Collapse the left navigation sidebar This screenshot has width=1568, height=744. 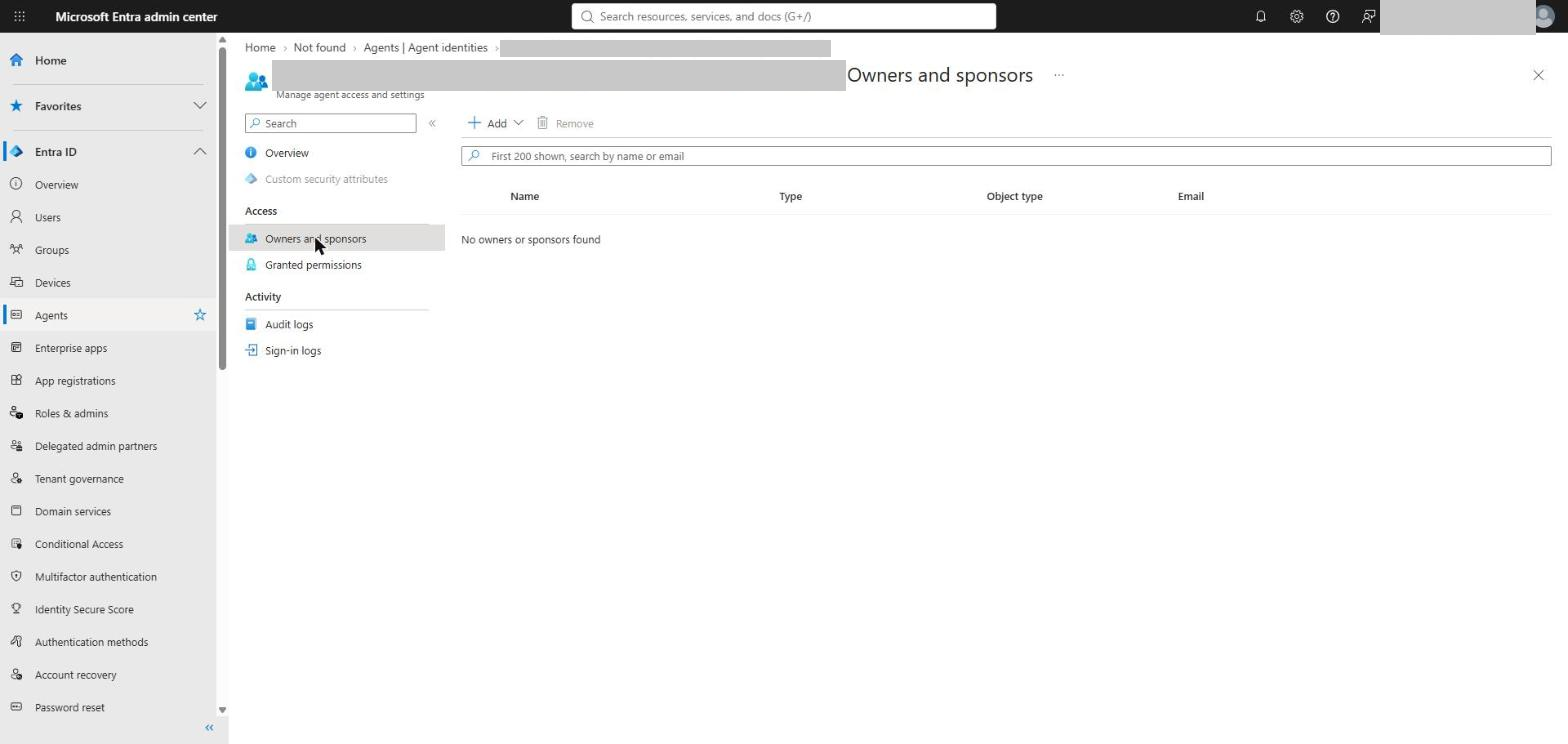click(x=209, y=728)
